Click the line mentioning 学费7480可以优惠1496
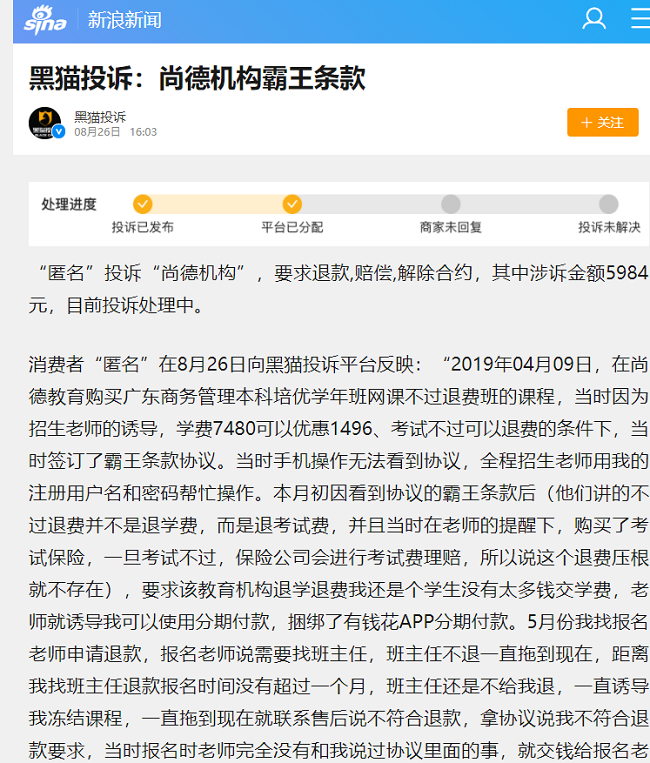Viewport: 650px width, 763px height. click(339, 429)
